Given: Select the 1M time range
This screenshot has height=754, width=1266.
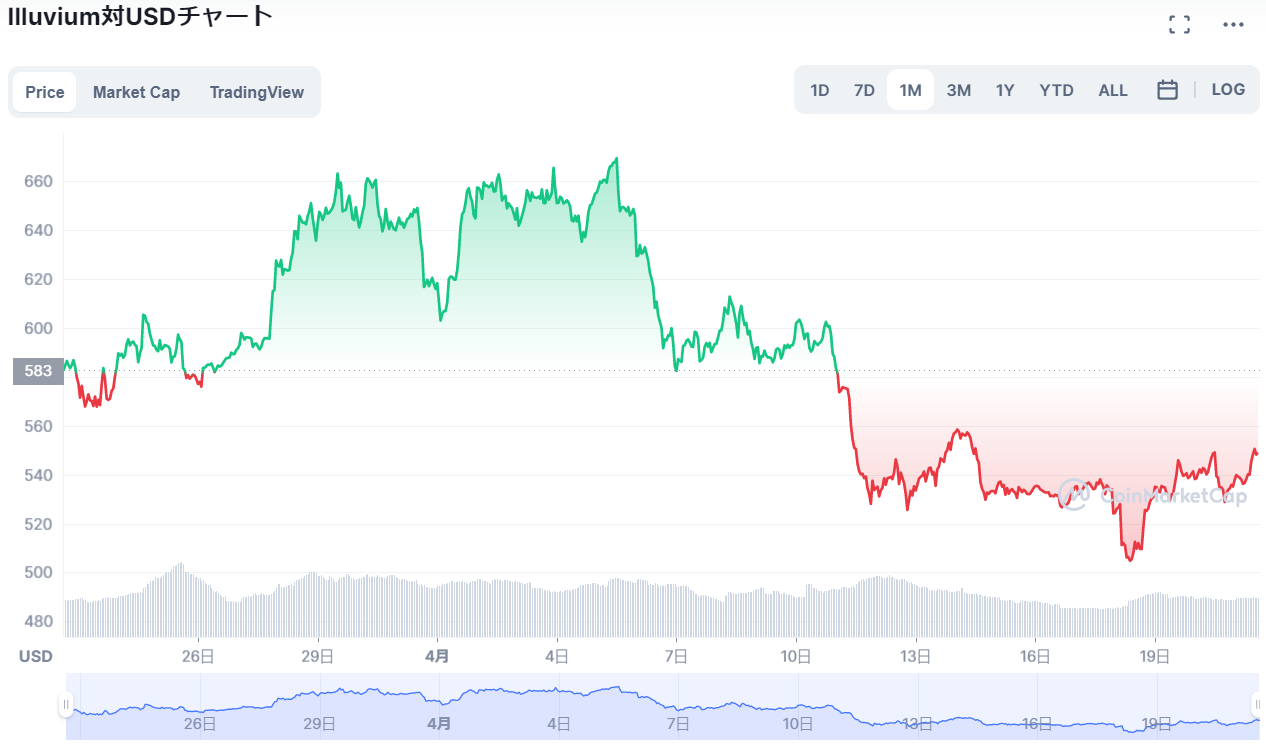Looking at the screenshot, I should [x=910, y=90].
